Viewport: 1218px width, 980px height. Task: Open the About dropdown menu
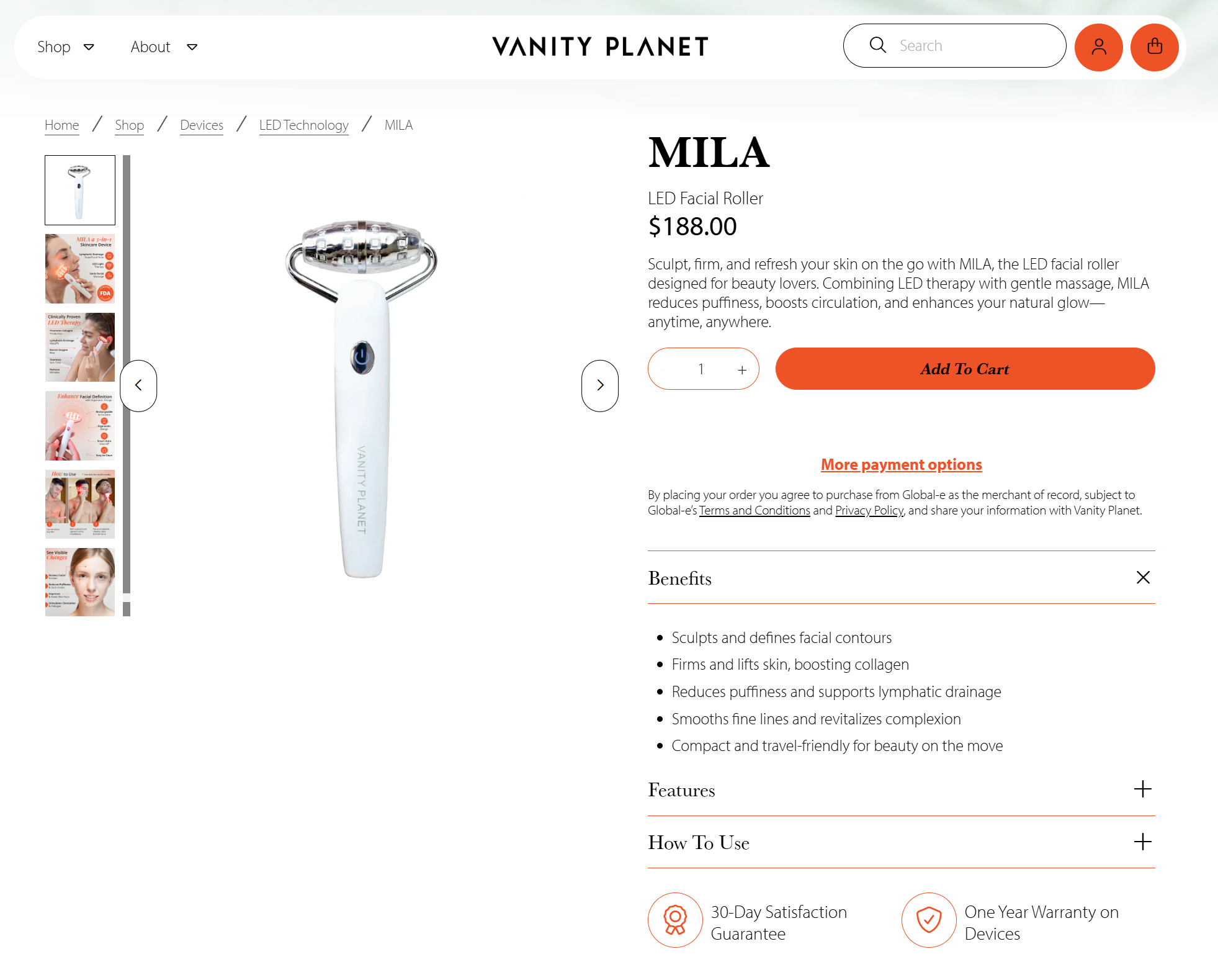164,47
